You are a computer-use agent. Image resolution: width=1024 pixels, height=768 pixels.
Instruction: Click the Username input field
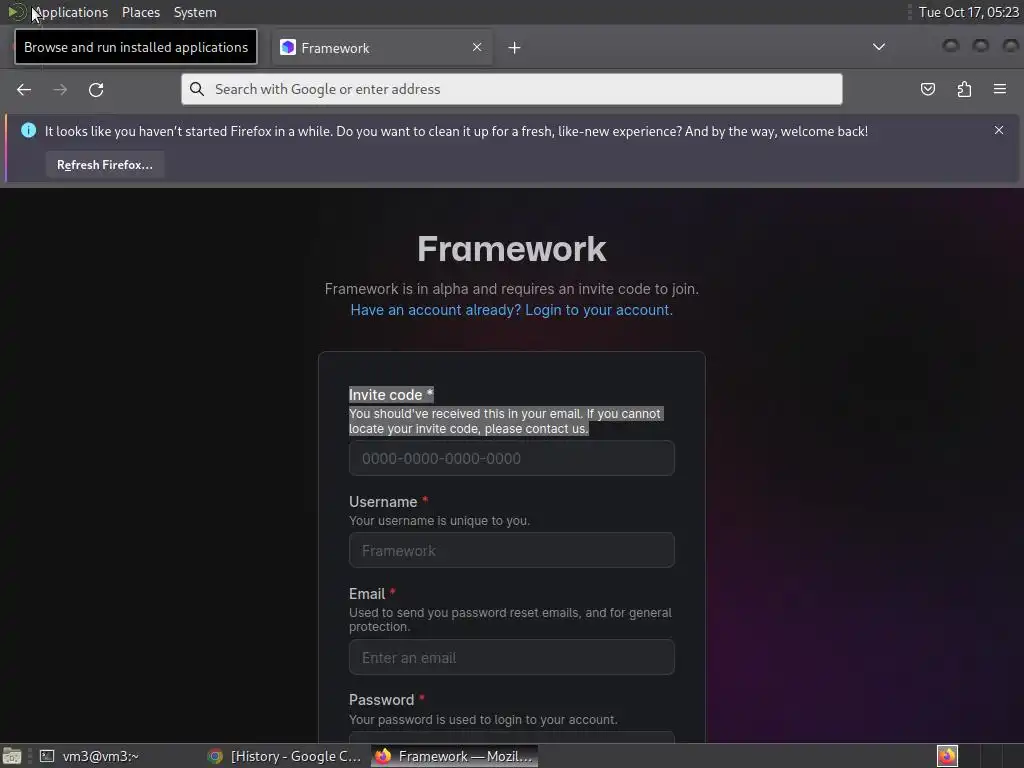coord(511,550)
